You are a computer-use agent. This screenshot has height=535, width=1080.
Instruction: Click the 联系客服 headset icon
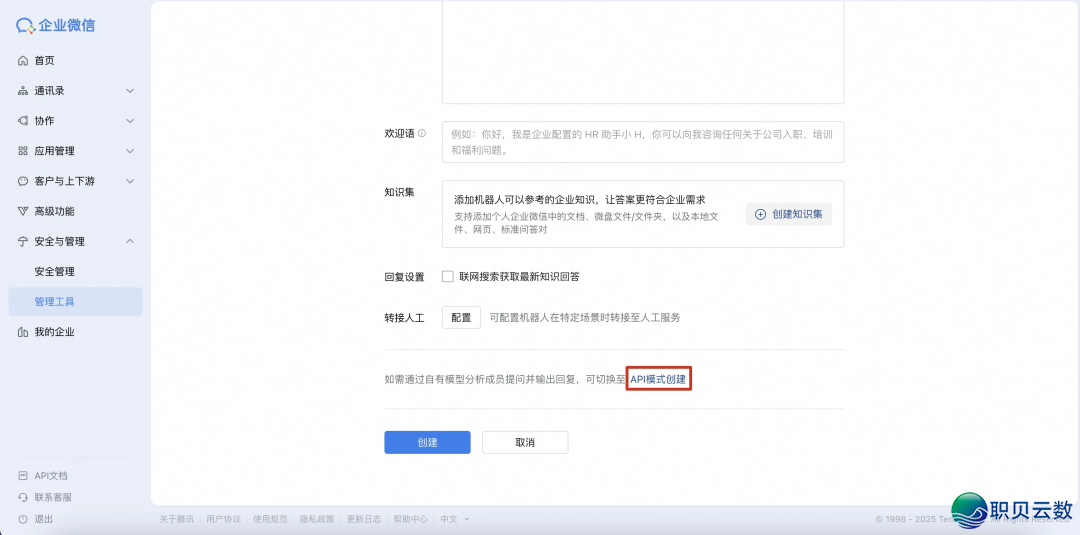point(23,497)
